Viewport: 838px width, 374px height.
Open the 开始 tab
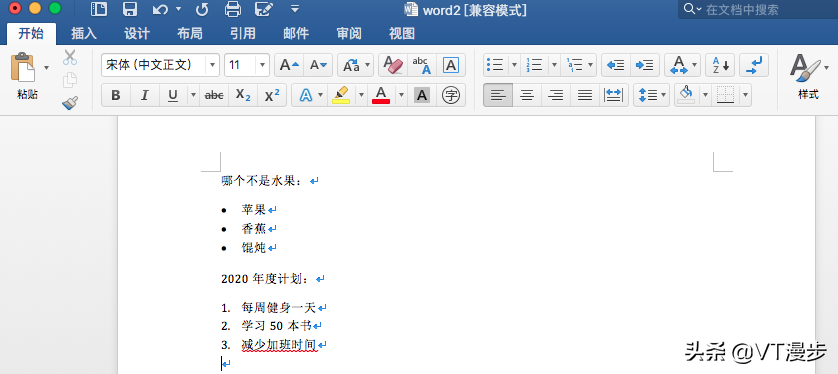31,33
